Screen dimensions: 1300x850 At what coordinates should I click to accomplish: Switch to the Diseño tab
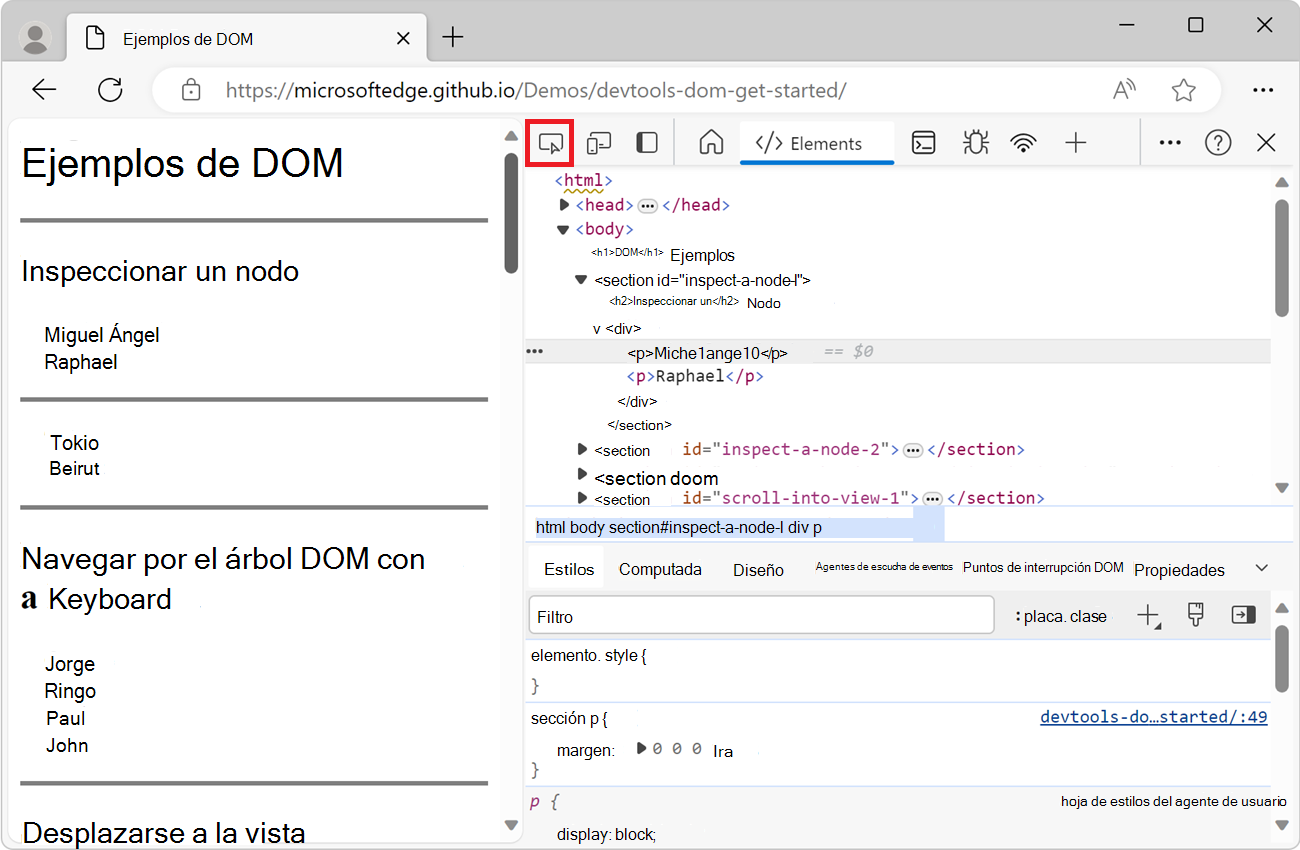point(757,568)
